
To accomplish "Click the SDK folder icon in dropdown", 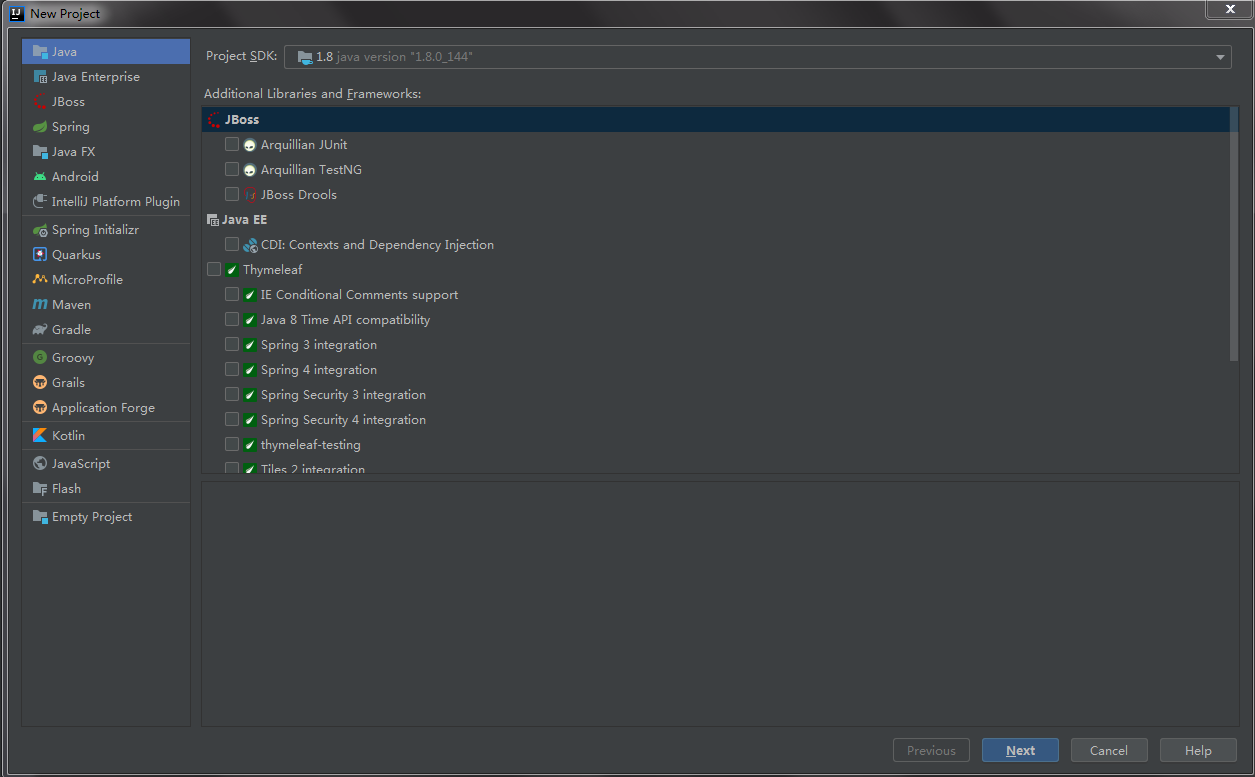I will click(304, 57).
